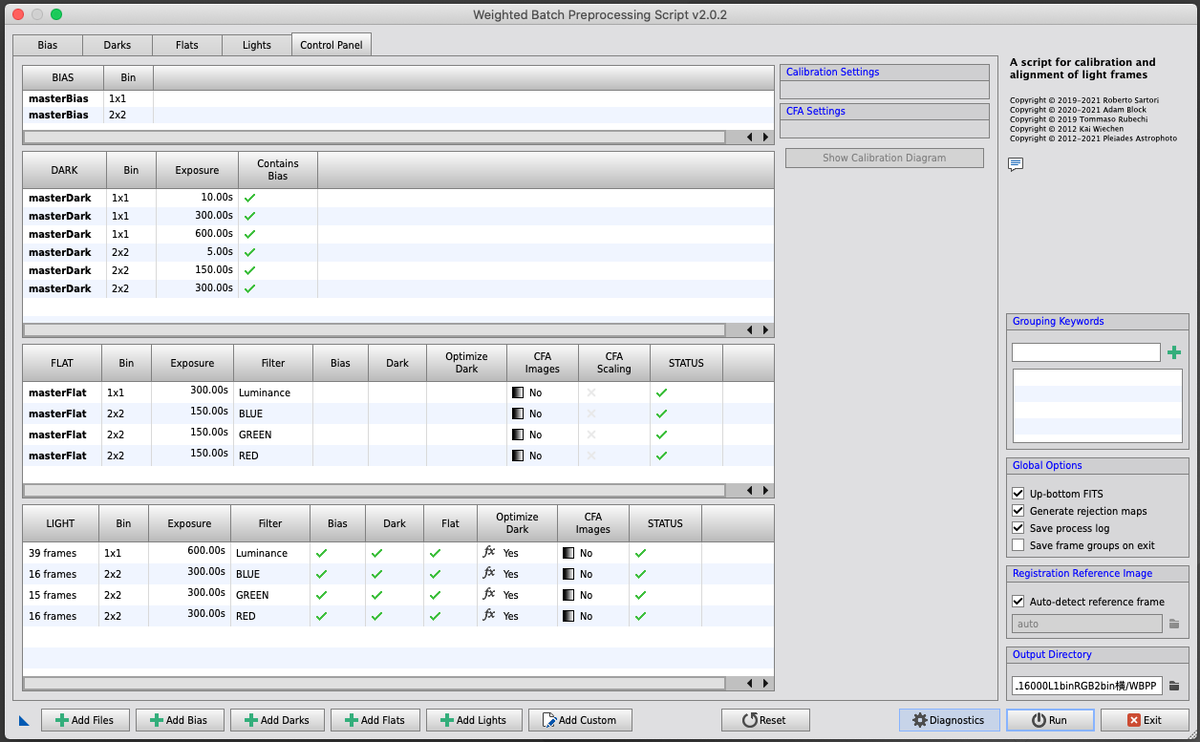Click the Add Files button
Screen dimensions: 1200x742
tap(85, 720)
